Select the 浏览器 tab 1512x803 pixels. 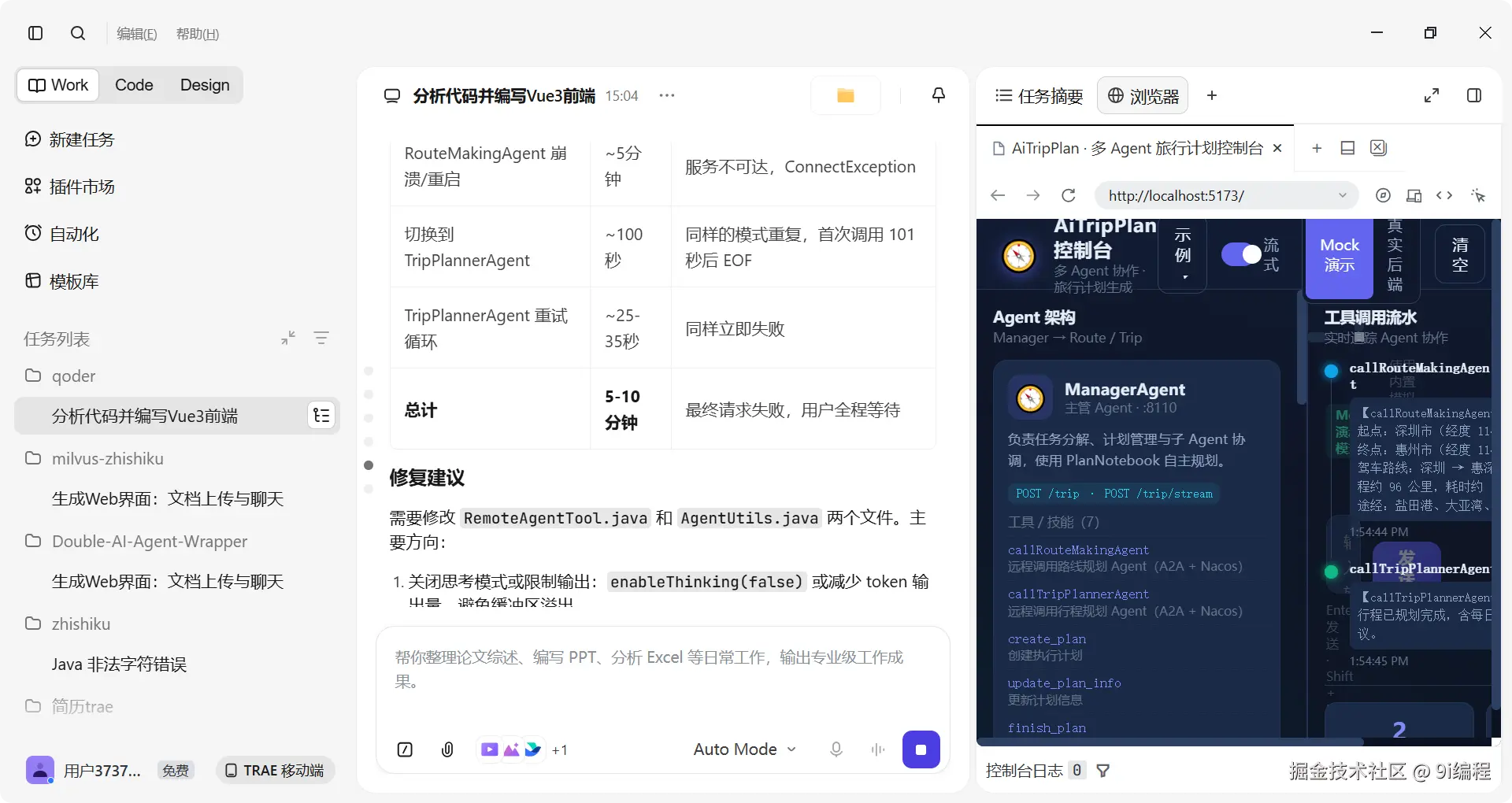[x=1143, y=96]
